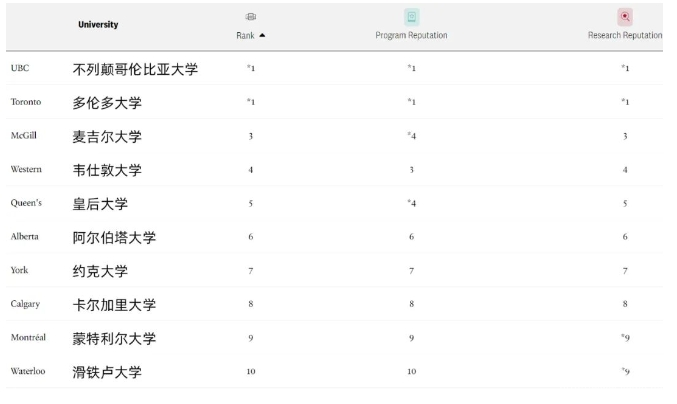Select the text 约克大学

click(x=100, y=271)
